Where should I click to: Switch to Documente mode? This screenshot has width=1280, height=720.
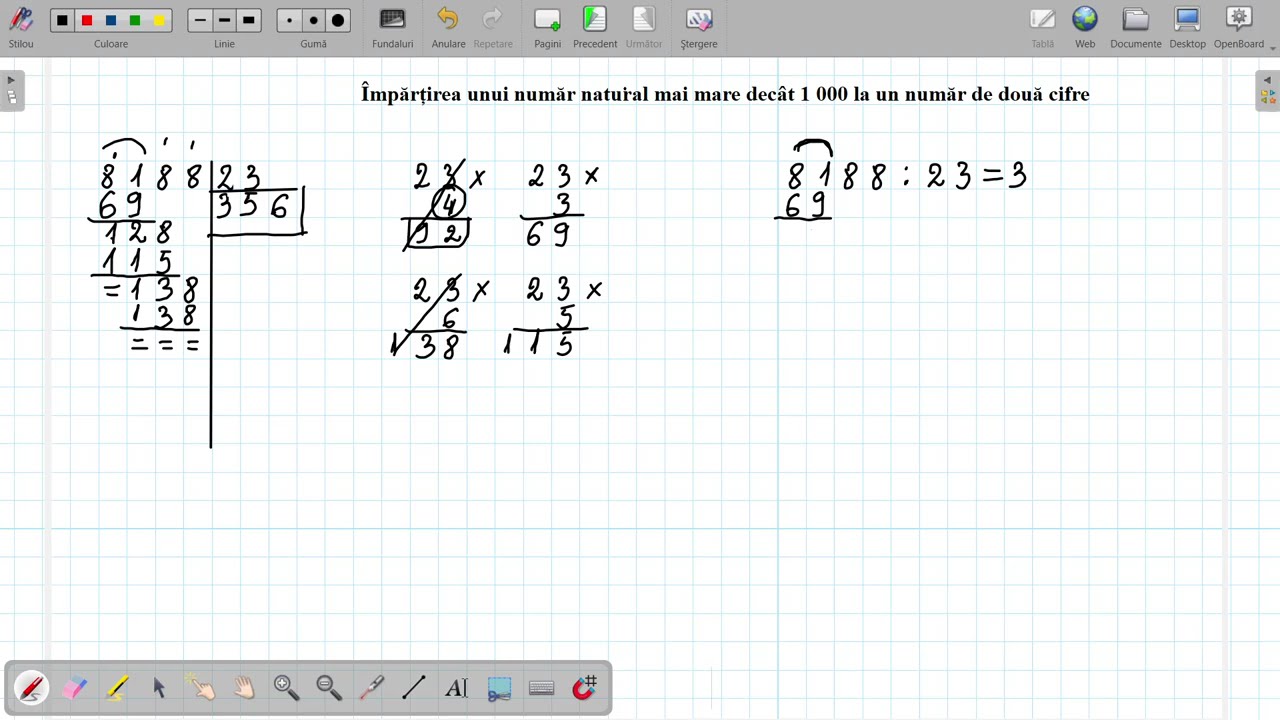point(1136,27)
